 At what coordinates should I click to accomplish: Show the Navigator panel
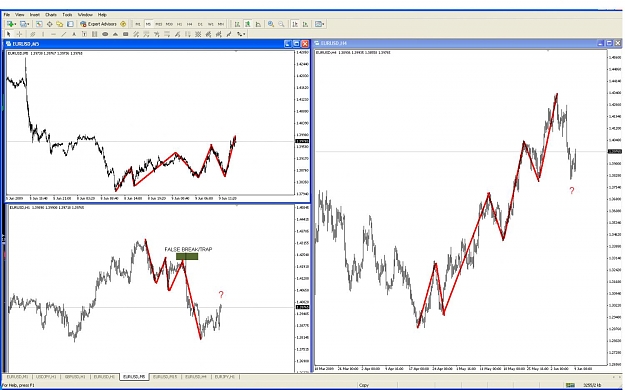click(60, 24)
